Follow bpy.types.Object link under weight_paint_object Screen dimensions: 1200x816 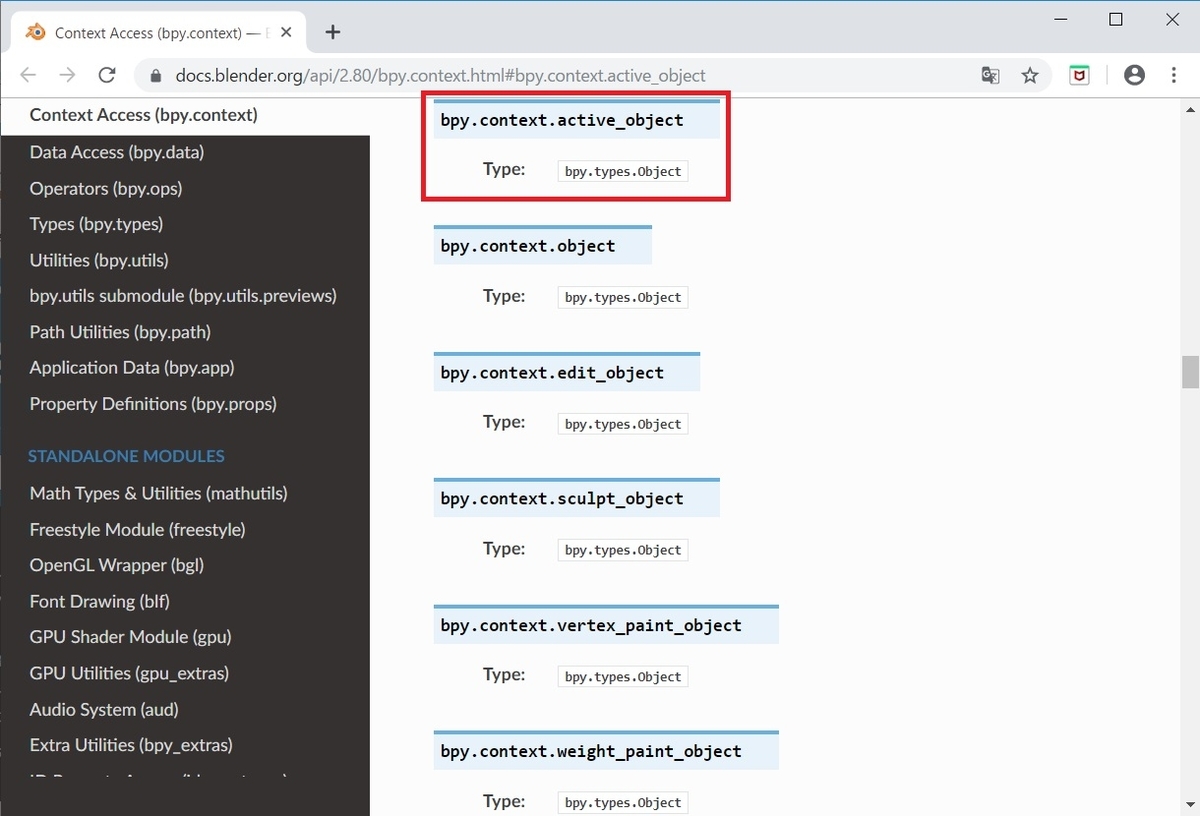pyautogui.click(x=623, y=802)
